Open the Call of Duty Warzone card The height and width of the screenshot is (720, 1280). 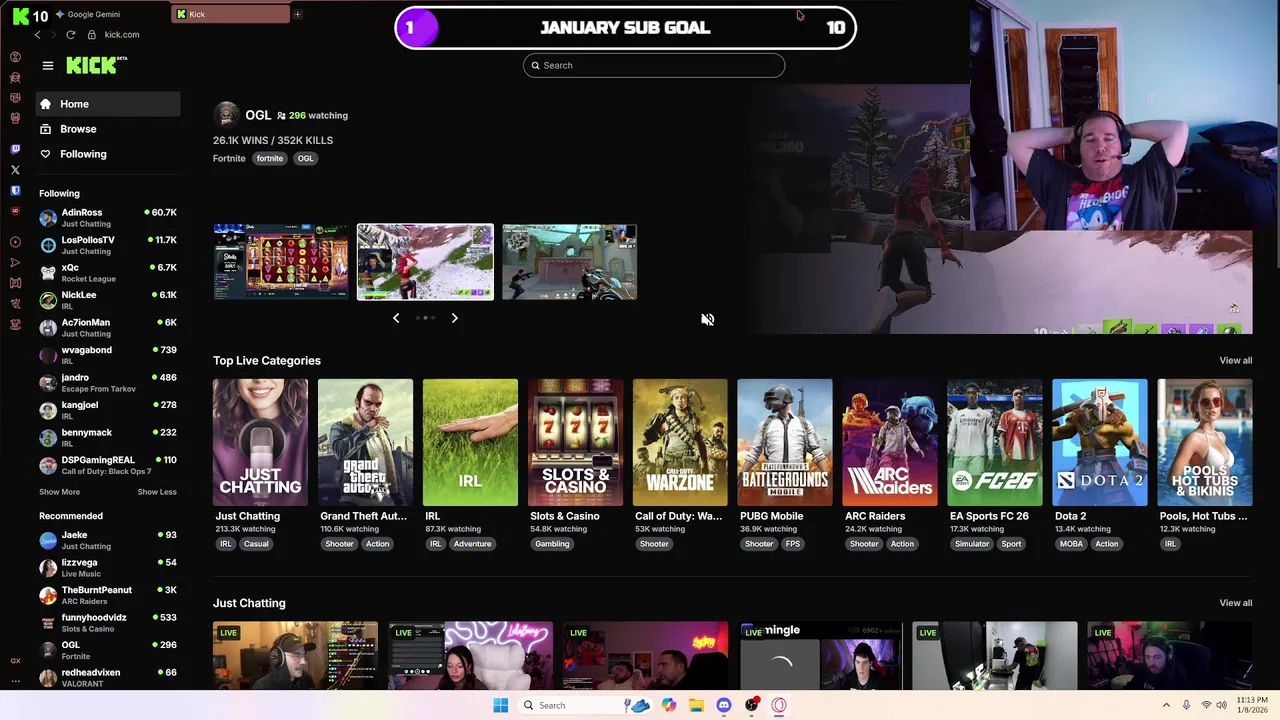[680, 442]
